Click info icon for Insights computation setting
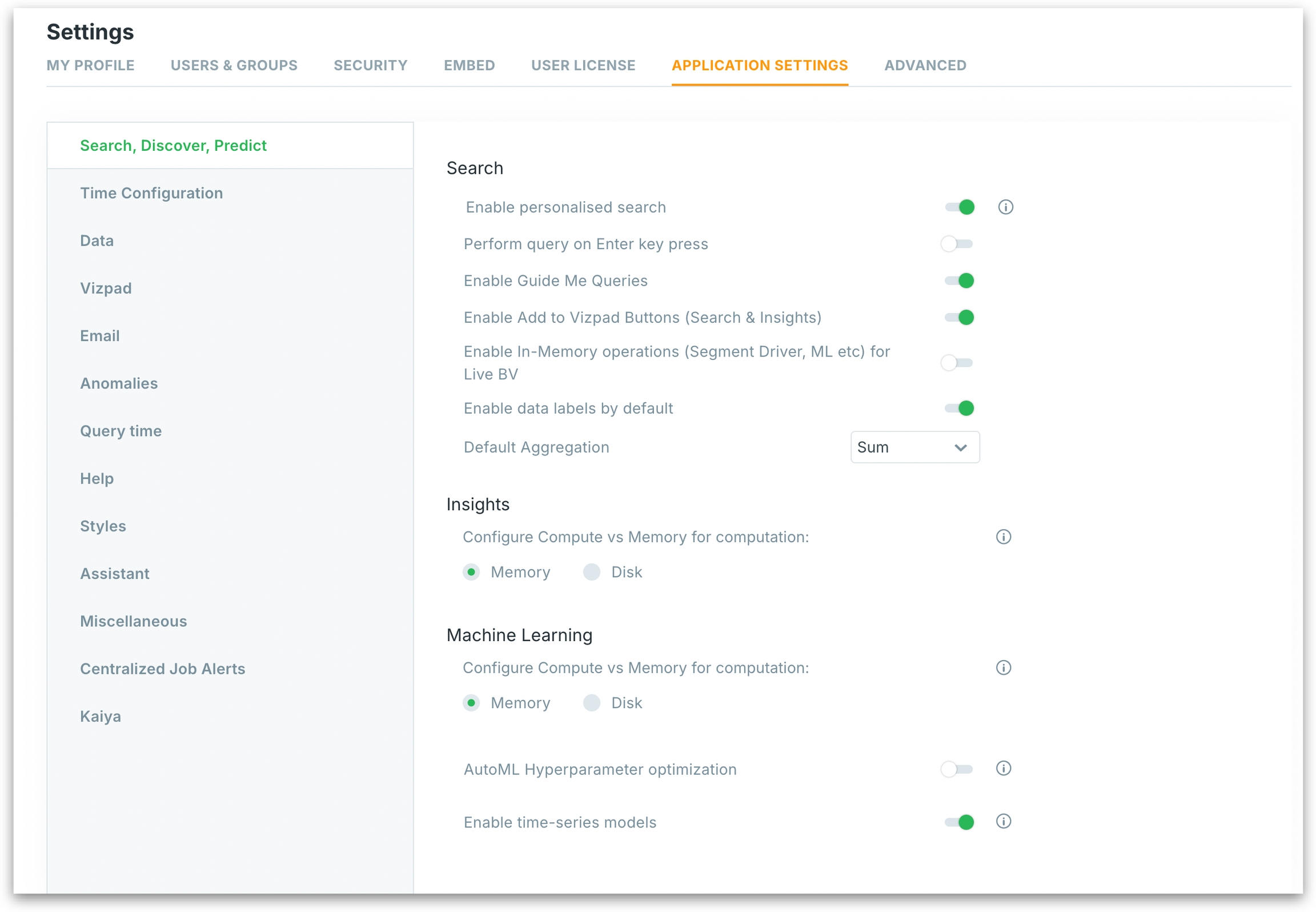The image size is (1316, 912). (x=1003, y=537)
